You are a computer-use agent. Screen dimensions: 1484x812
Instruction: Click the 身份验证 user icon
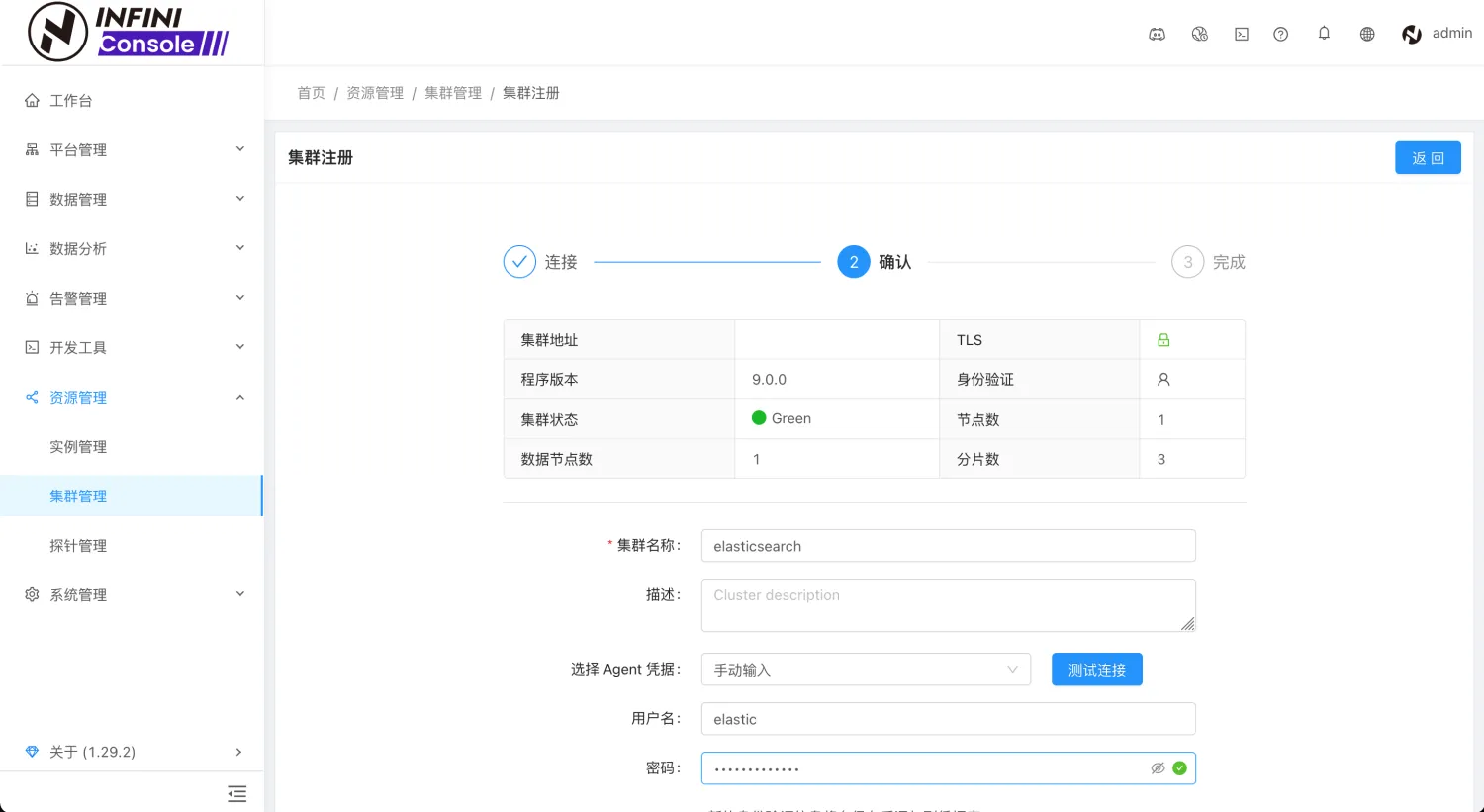(x=1163, y=378)
